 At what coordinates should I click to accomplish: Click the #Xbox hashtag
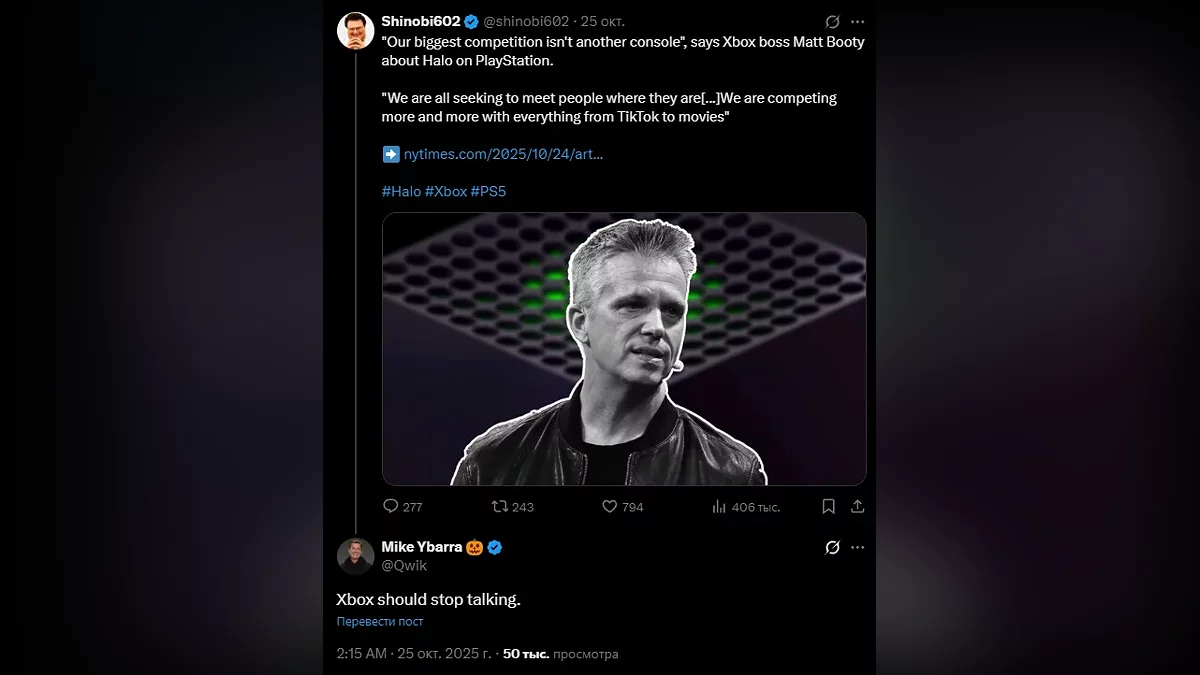tap(446, 191)
